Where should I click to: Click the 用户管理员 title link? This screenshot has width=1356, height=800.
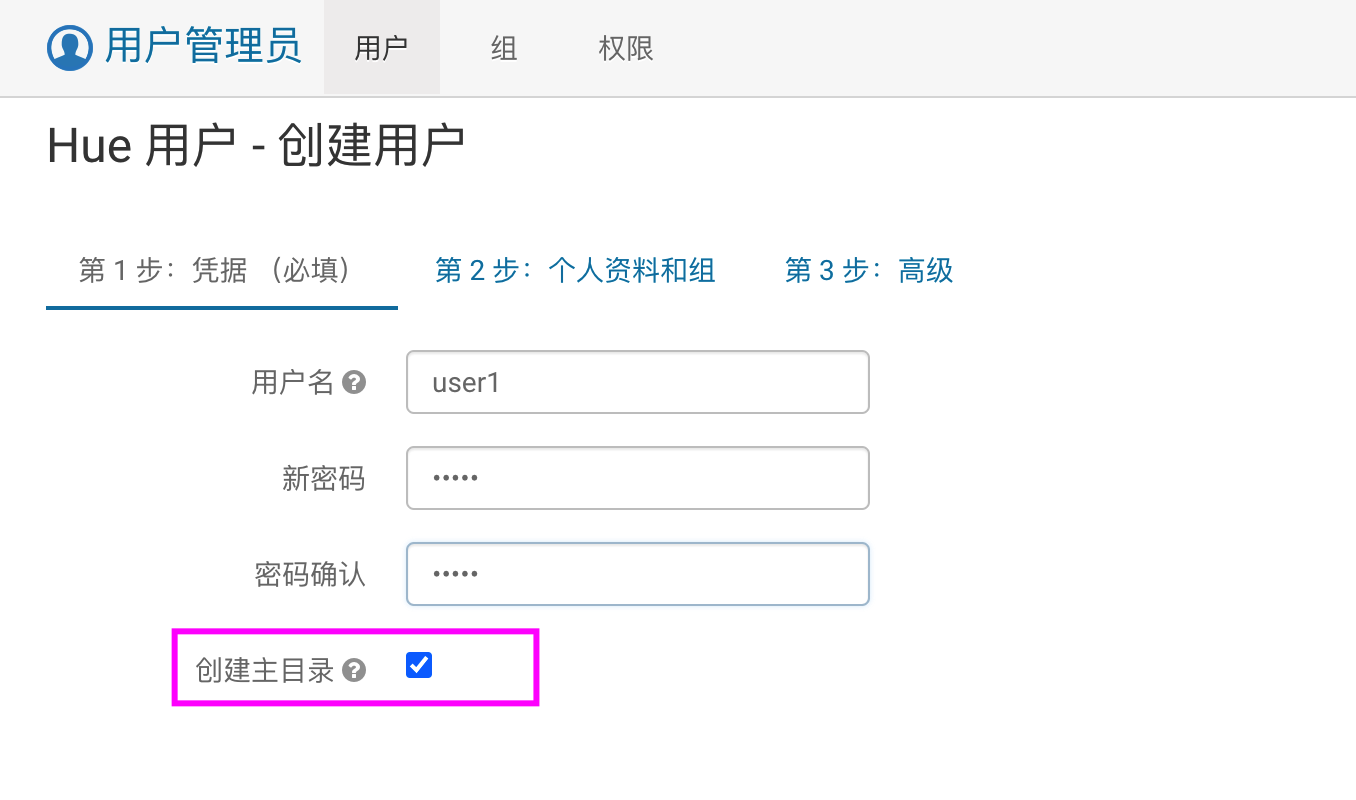[x=203, y=48]
